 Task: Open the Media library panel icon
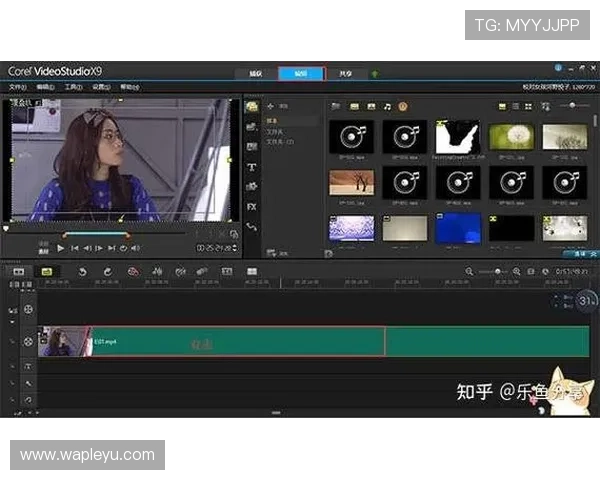pos(252,106)
